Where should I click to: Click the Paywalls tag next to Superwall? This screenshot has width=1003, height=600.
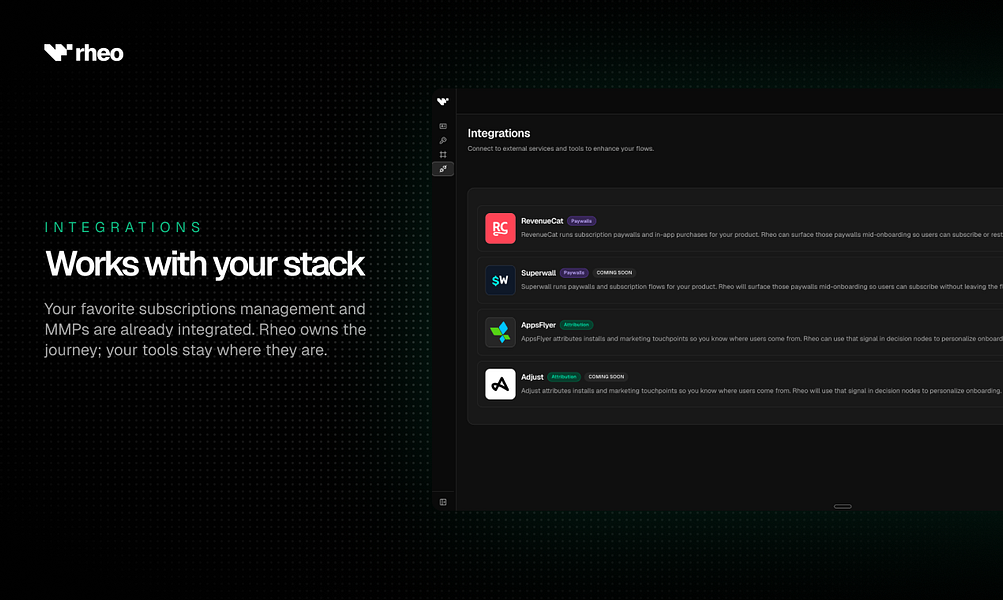coord(574,272)
